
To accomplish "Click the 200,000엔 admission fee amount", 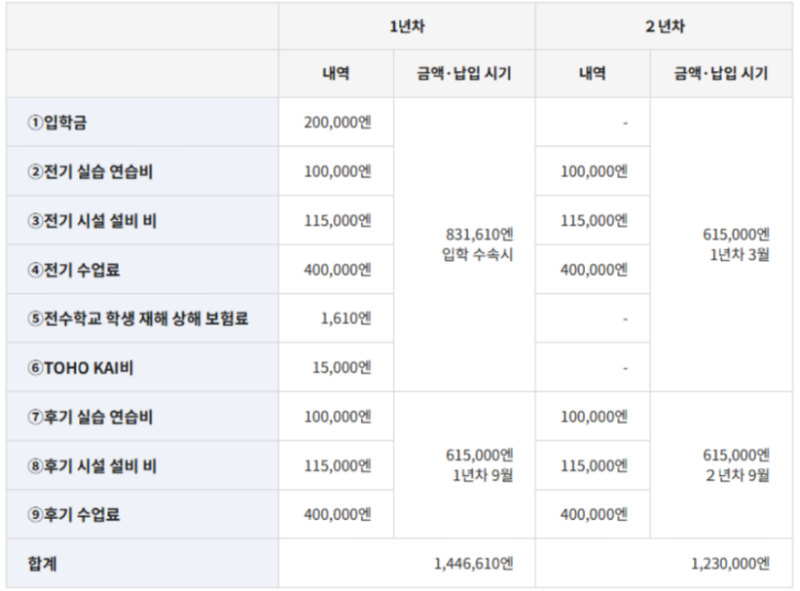I will [x=337, y=123].
